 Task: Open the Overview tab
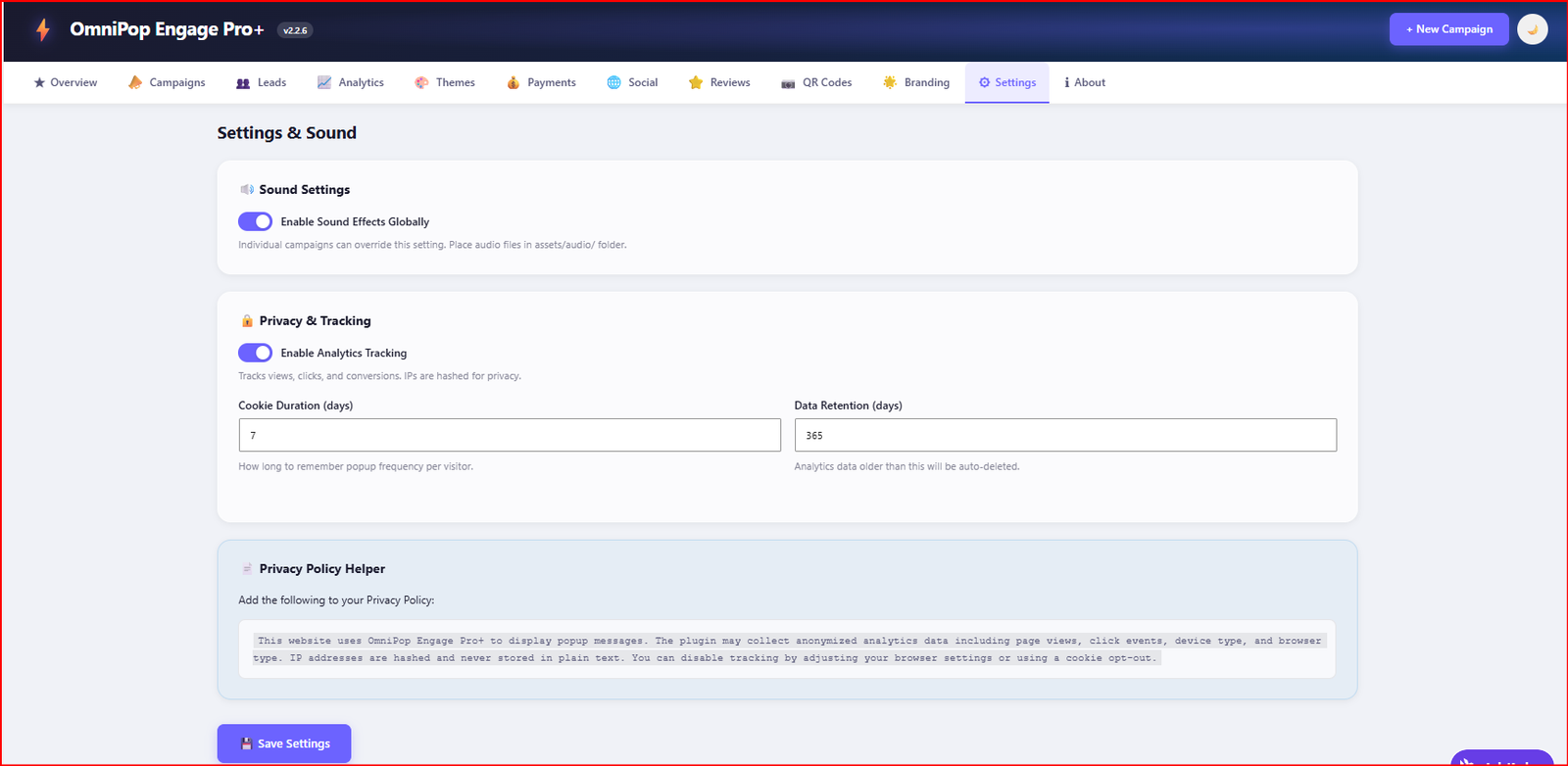pyautogui.click(x=66, y=83)
